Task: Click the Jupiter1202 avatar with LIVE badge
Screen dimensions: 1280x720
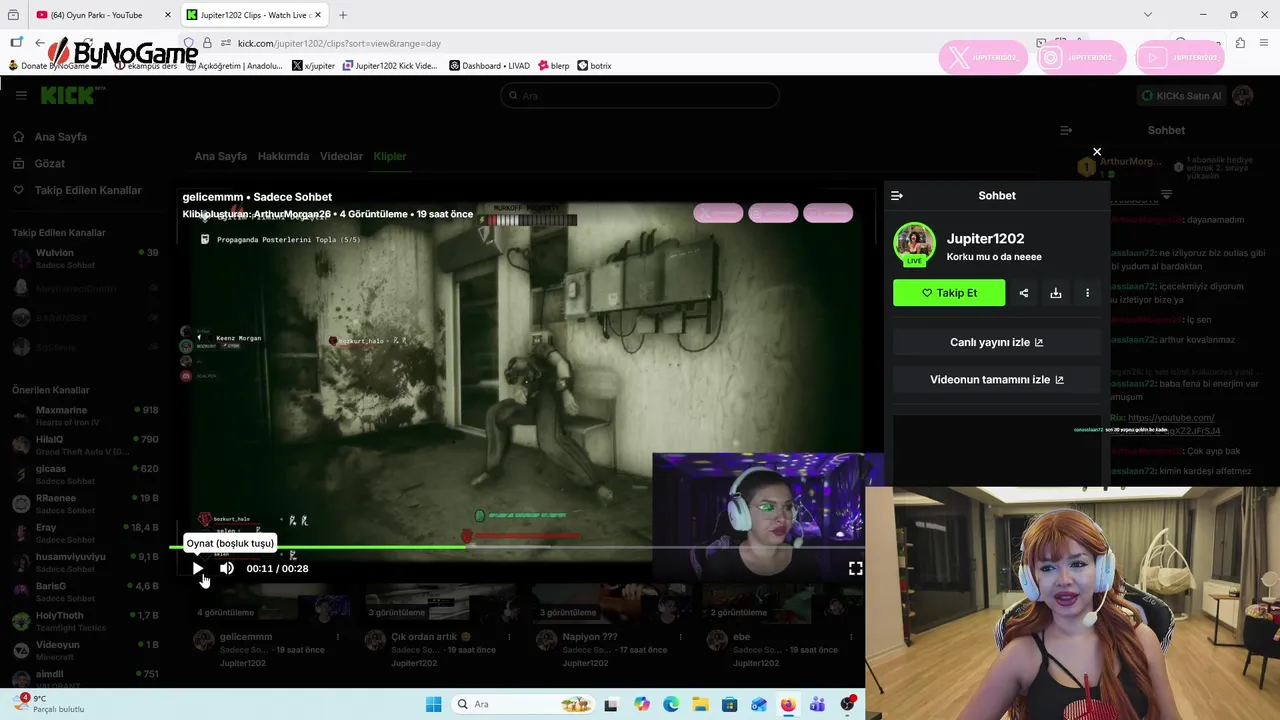Action: 914,245
